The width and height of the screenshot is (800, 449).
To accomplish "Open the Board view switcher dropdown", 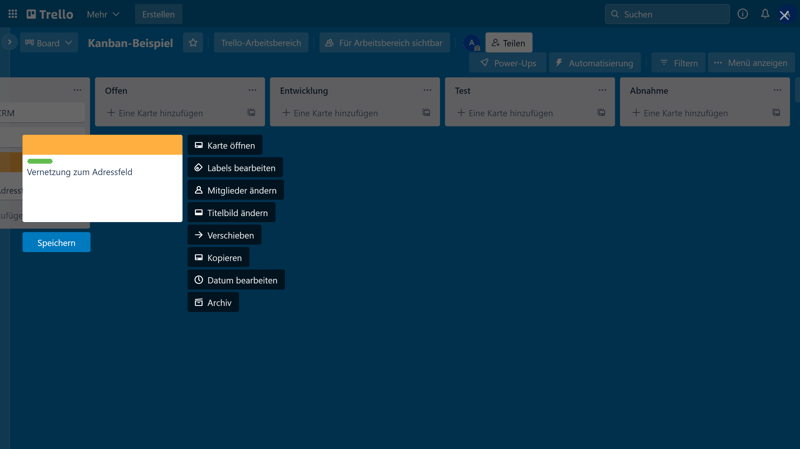I will click(48, 43).
